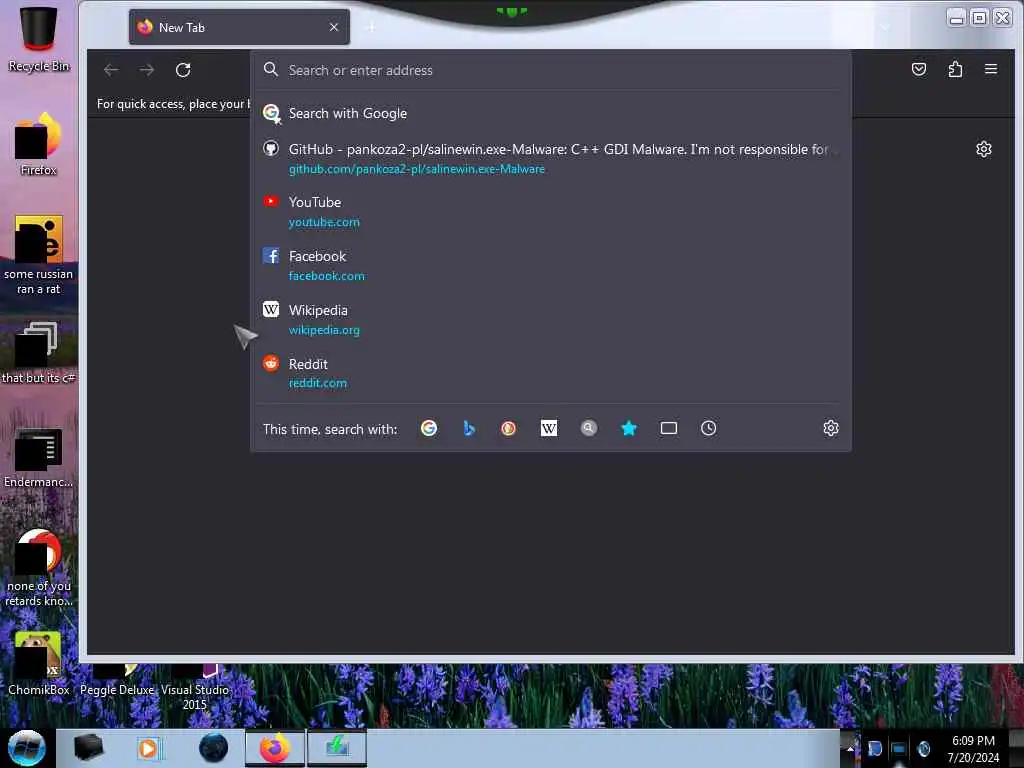Select the 'that but its c#' desktop icon
The width and height of the screenshot is (1024, 768).
pos(39,353)
